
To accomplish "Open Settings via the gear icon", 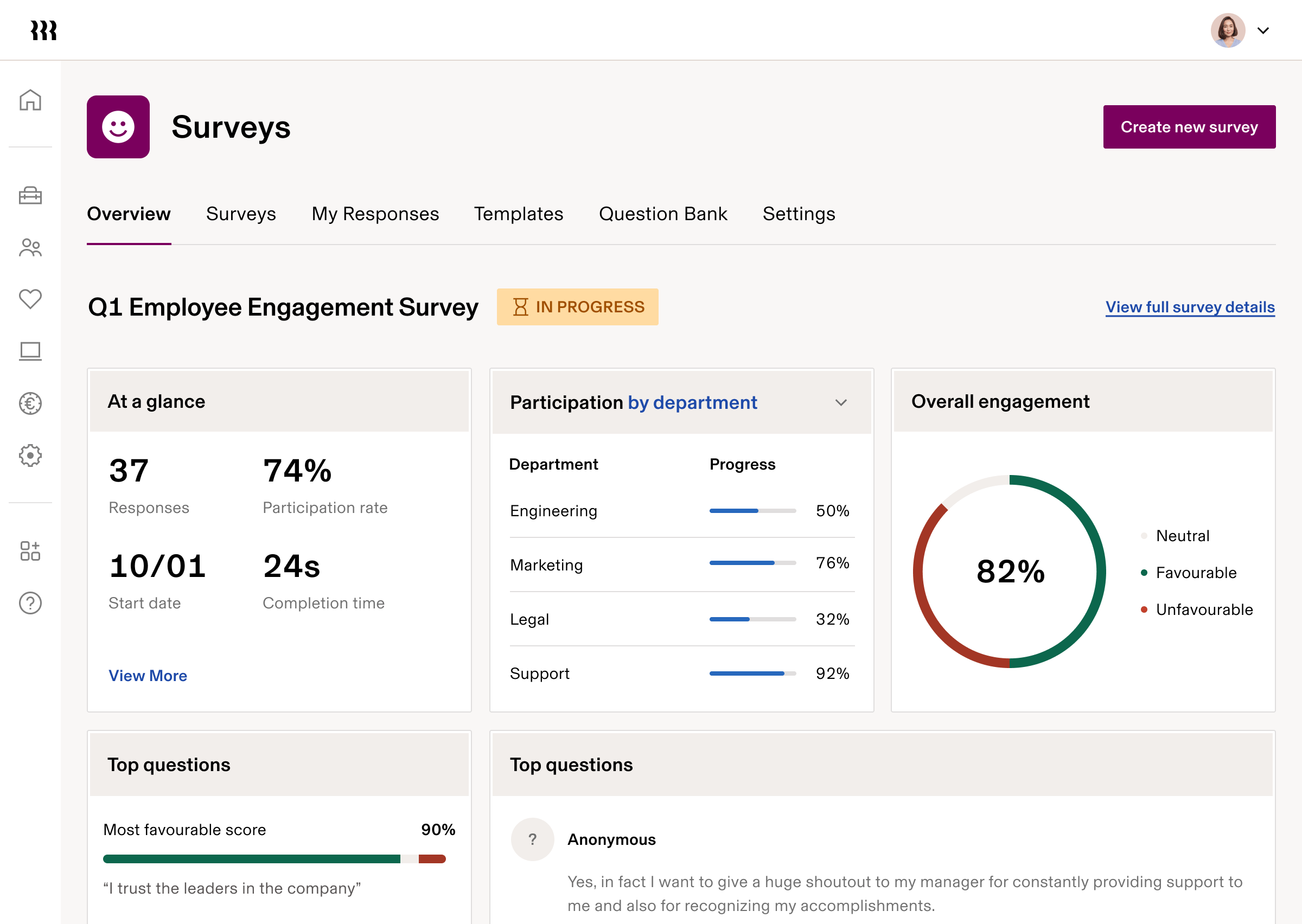I will 30,455.
